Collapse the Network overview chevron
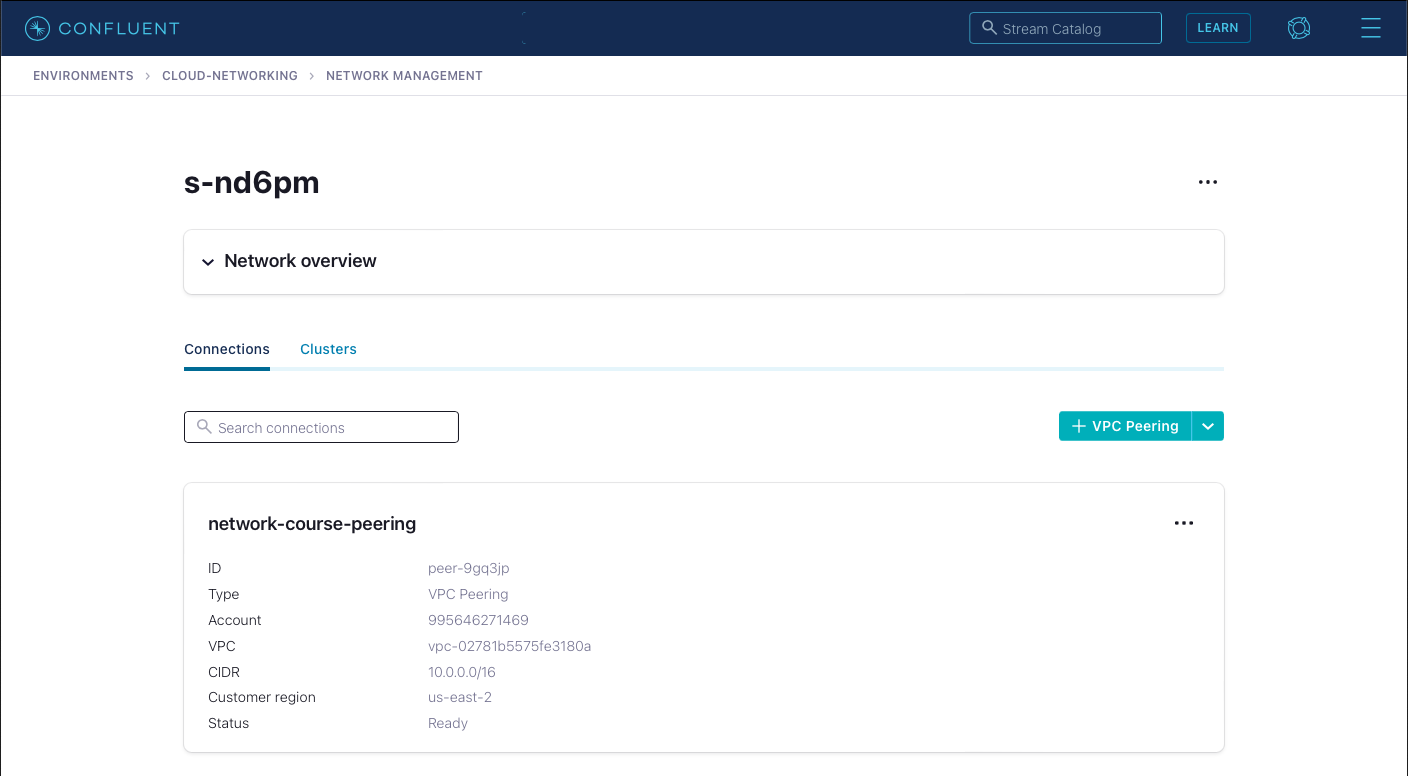Image resolution: width=1408 pixels, height=776 pixels. pos(208,262)
